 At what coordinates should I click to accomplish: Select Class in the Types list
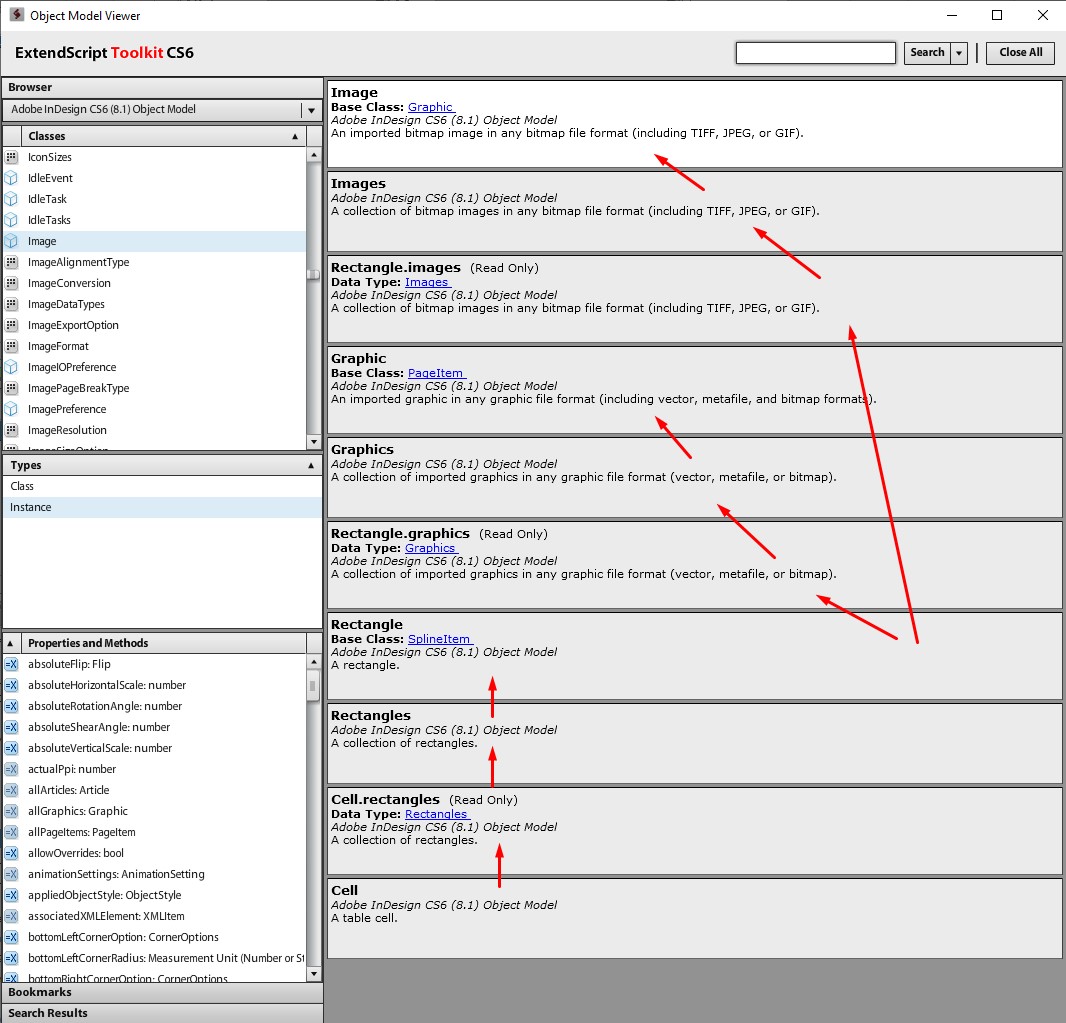(x=162, y=487)
